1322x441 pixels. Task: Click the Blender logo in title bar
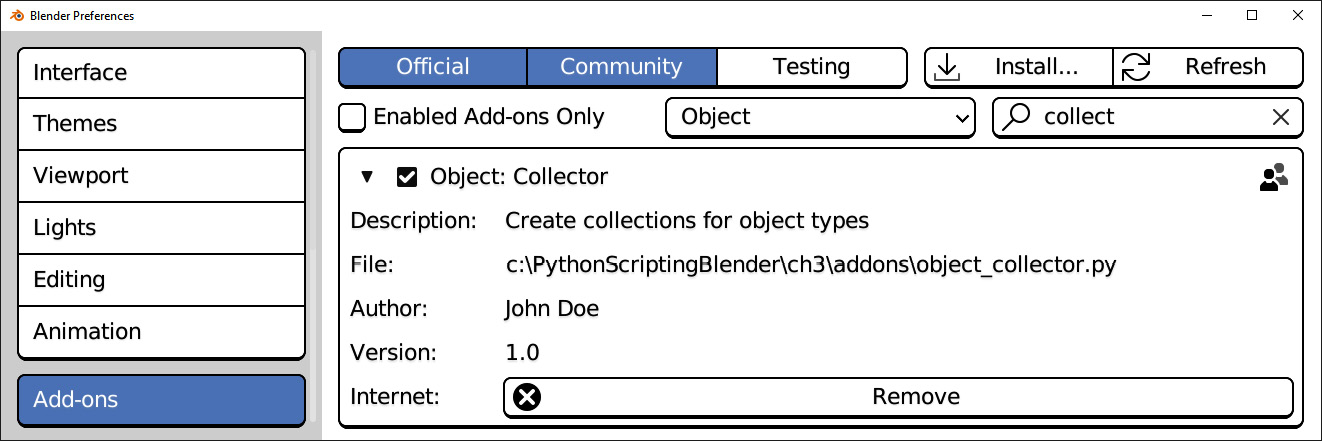[x=16, y=15]
